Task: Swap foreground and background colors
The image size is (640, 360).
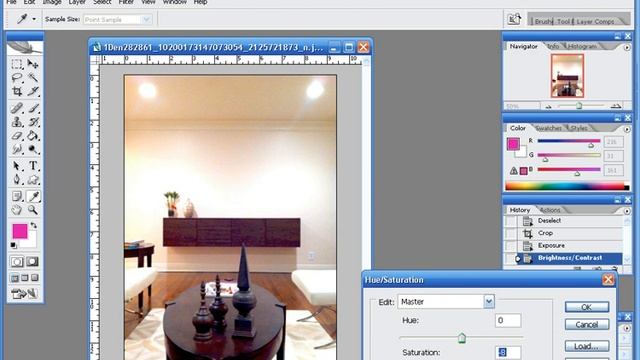Action: (33, 225)
